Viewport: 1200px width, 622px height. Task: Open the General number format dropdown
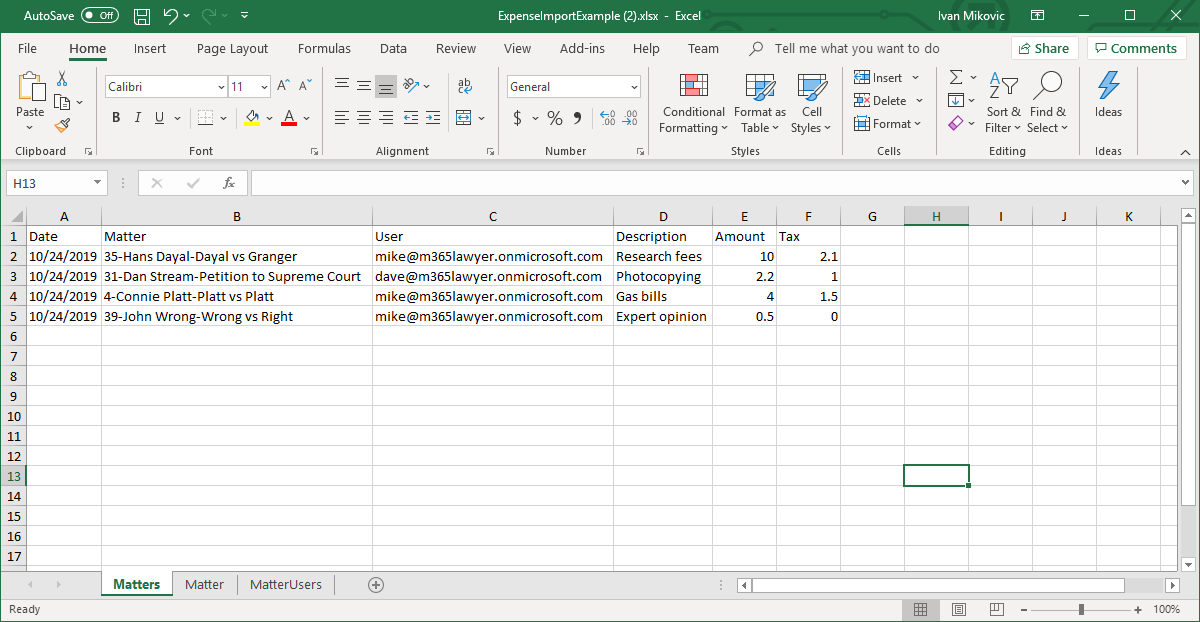click(x=634, y=87)
